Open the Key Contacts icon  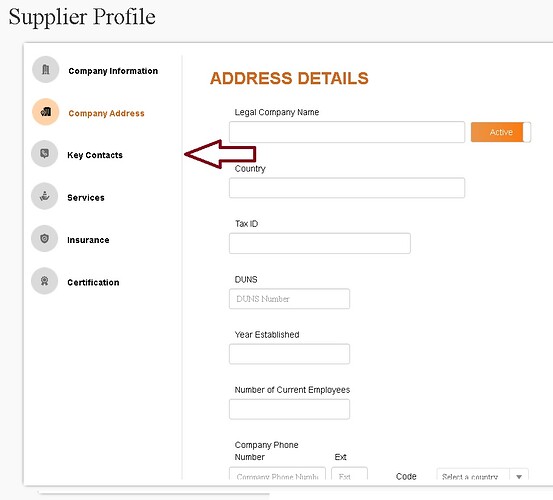coord(44,154)
